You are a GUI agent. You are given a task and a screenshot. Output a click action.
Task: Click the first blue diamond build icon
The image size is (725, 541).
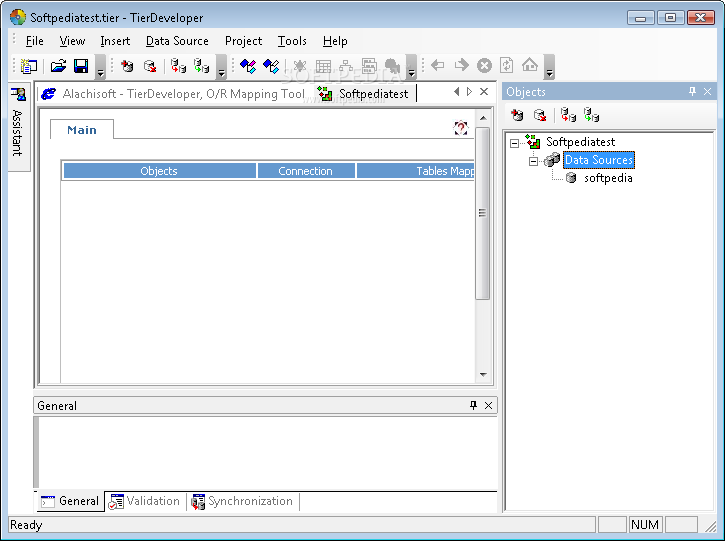[248, 66]
